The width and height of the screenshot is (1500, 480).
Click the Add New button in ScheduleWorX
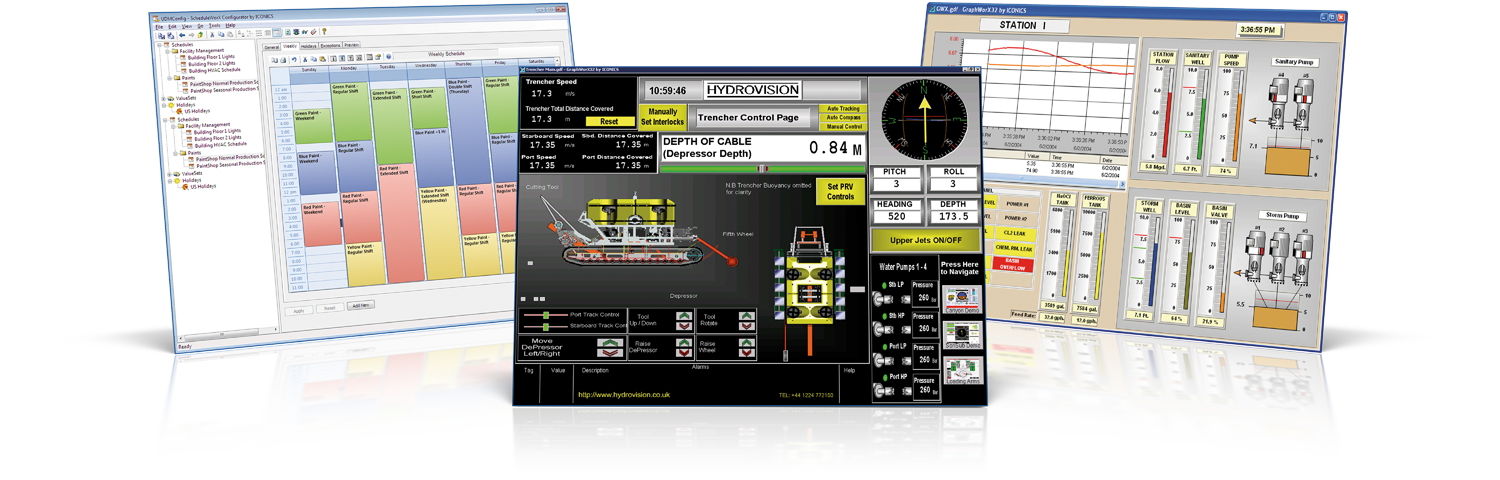[361, 305]
